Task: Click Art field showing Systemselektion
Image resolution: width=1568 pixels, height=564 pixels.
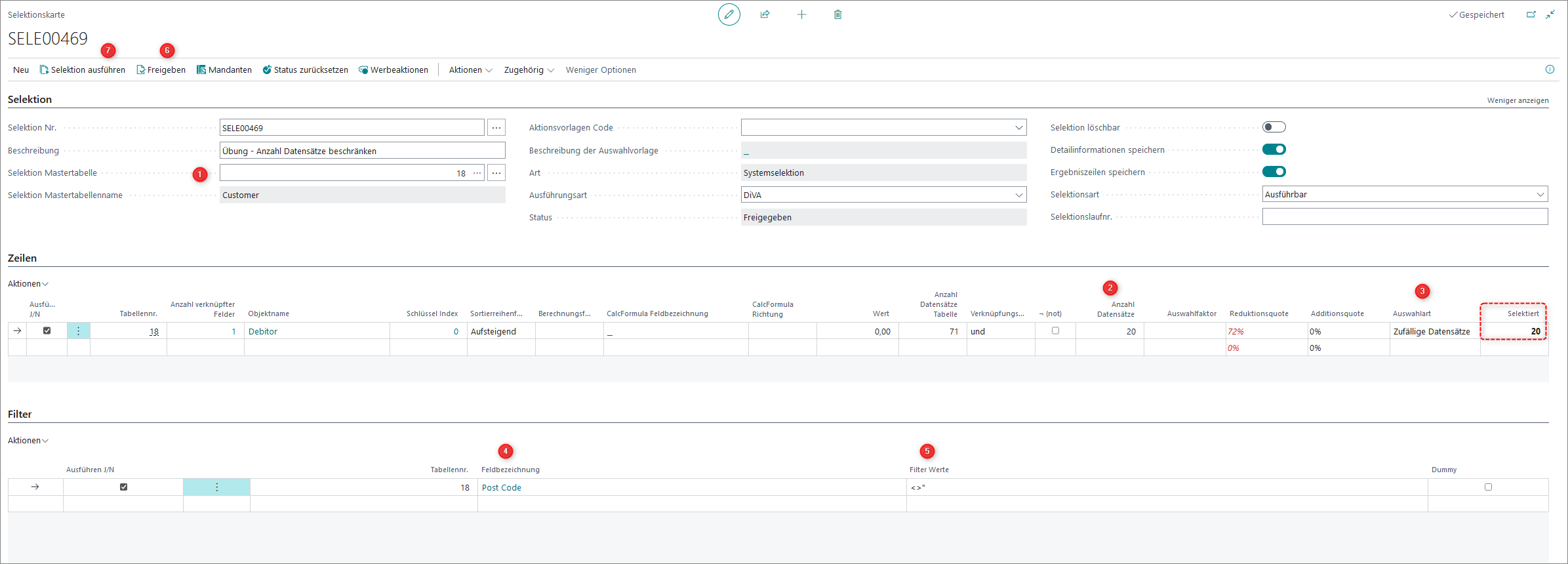Action: (x=883, y=172)
